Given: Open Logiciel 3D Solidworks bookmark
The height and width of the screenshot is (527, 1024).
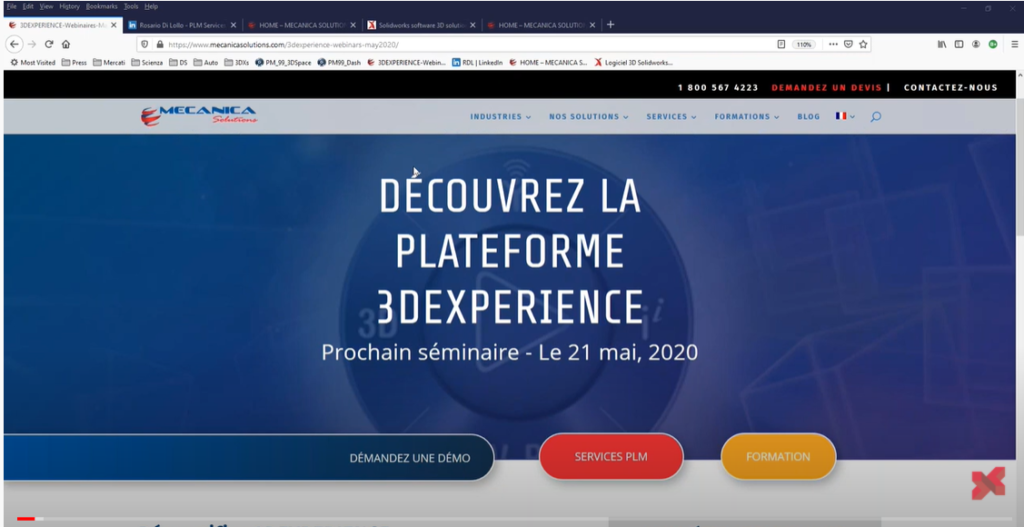Looking at the screenshot, I should pos(633,63).
